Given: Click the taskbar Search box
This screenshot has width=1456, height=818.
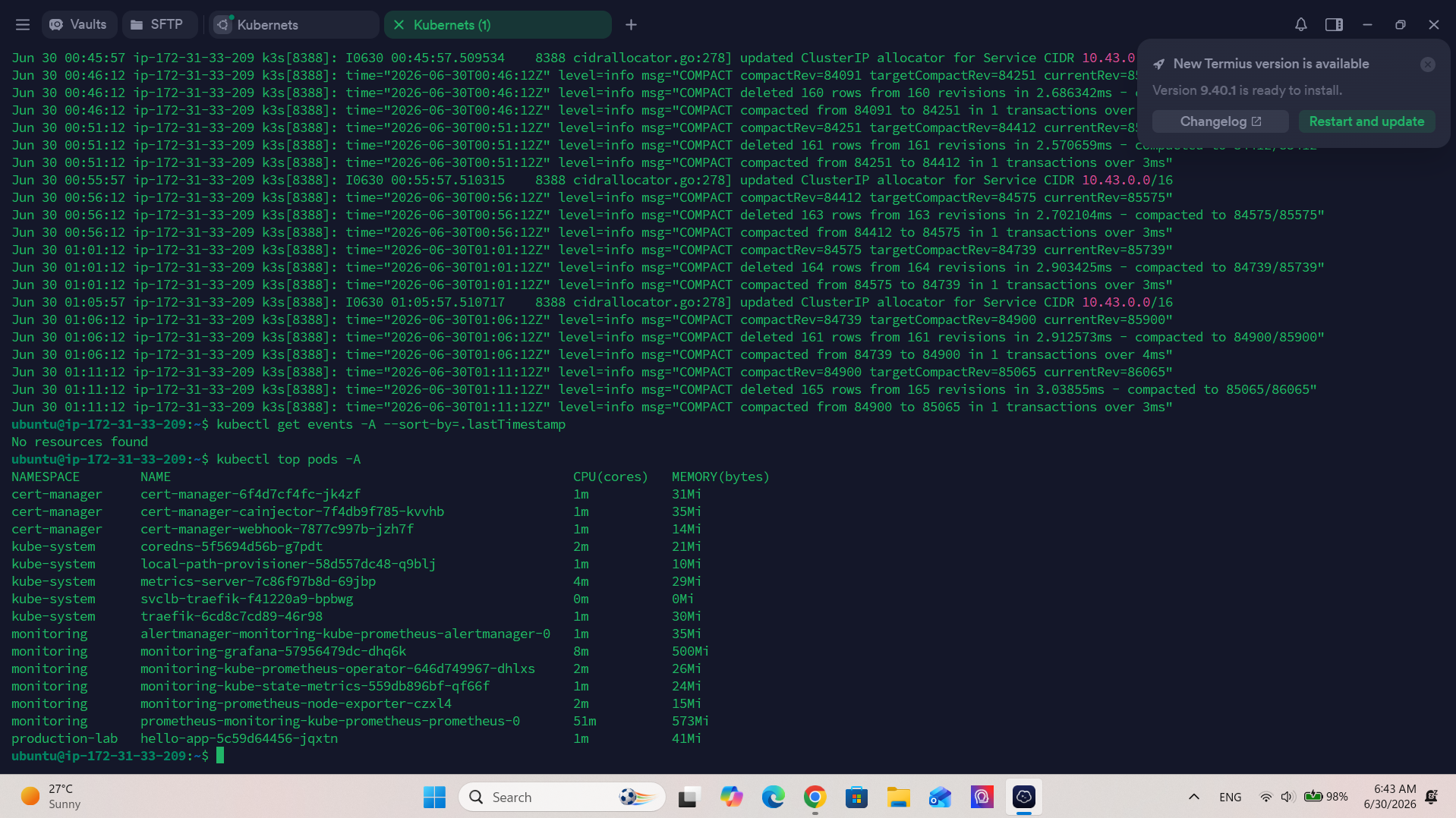Looking at the screenshot, I should [x=562, y=797].
